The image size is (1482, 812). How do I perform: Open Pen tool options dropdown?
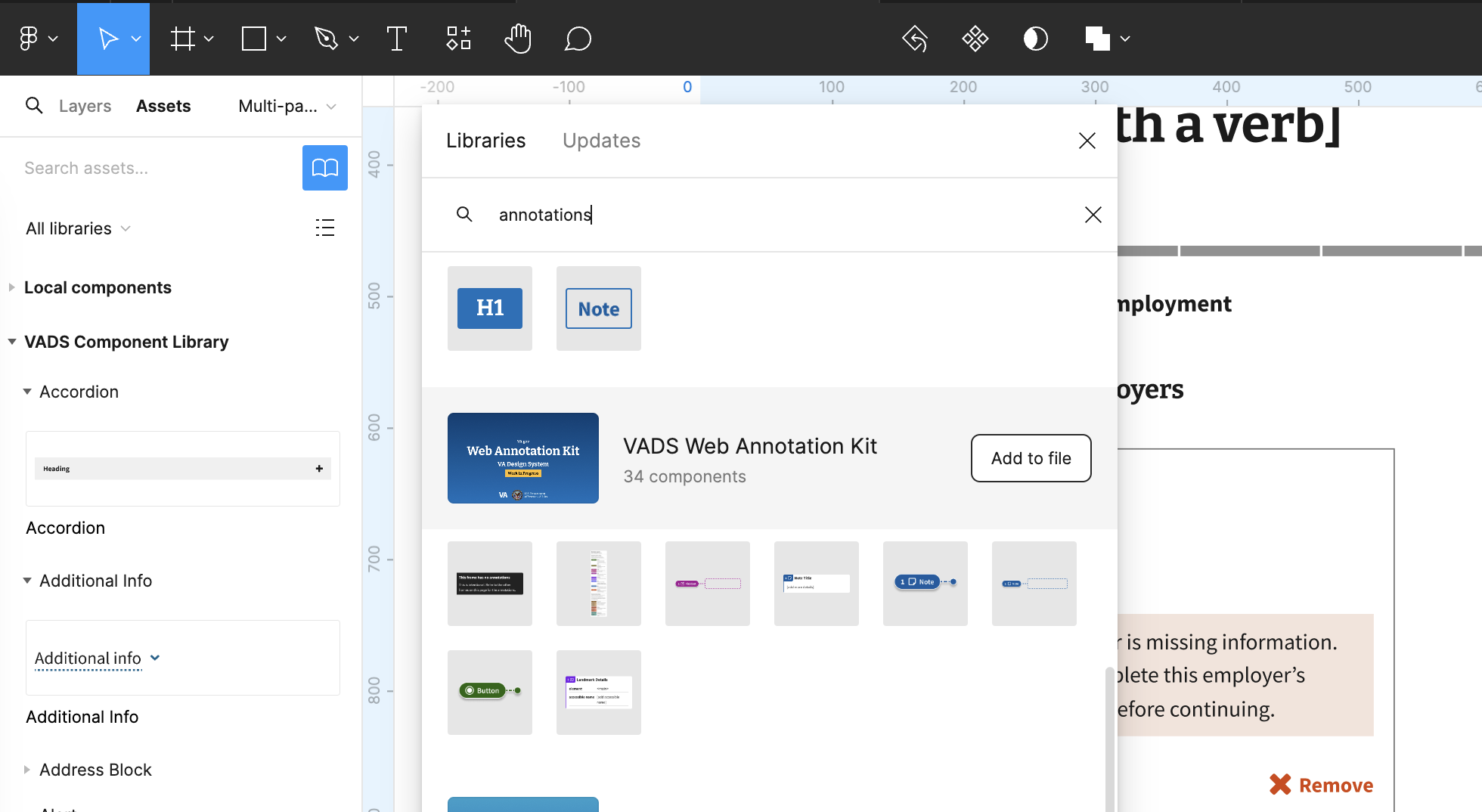354,39
